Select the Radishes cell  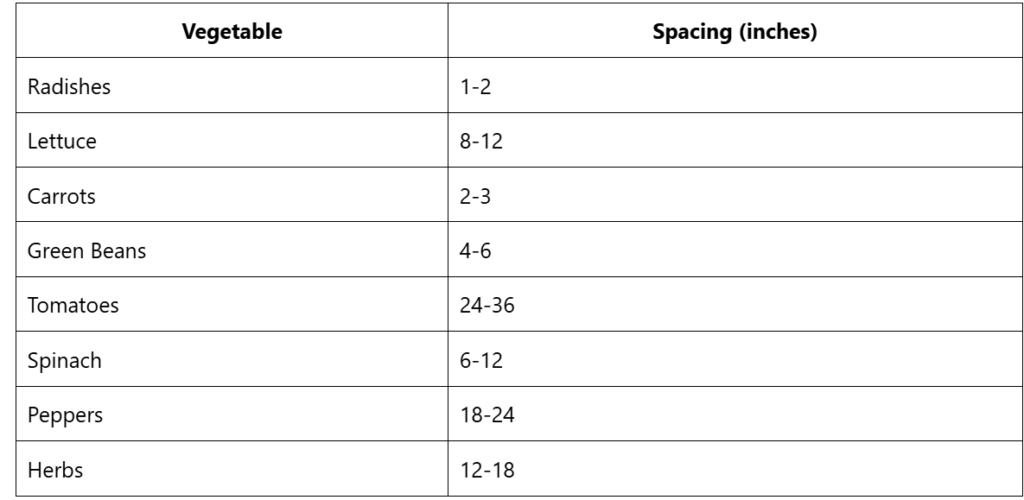click(x=69, y=87)
